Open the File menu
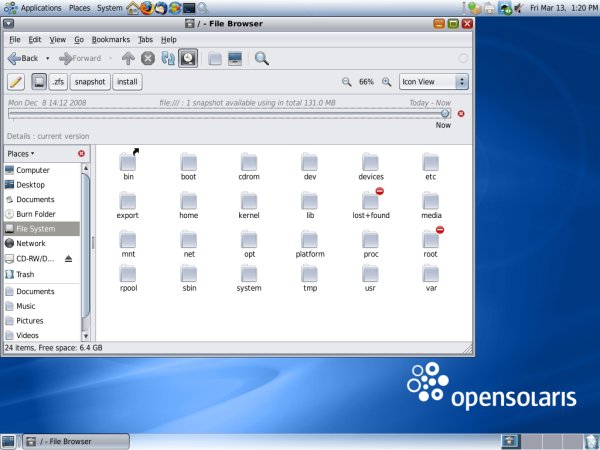This screenshot has height=450, width=600. click(15, 39)
